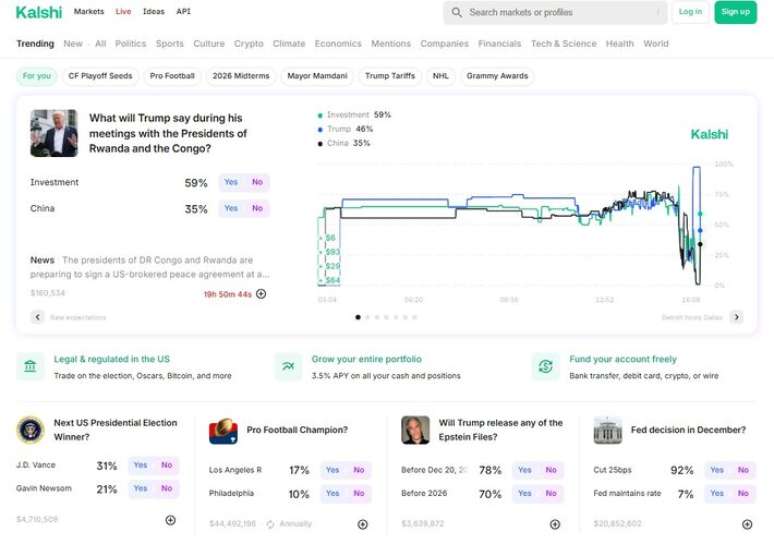Click plus icon beside the 19h countdown timer
Image resolution: width=774 pixels, height=544 pixels.
point(261,294)
